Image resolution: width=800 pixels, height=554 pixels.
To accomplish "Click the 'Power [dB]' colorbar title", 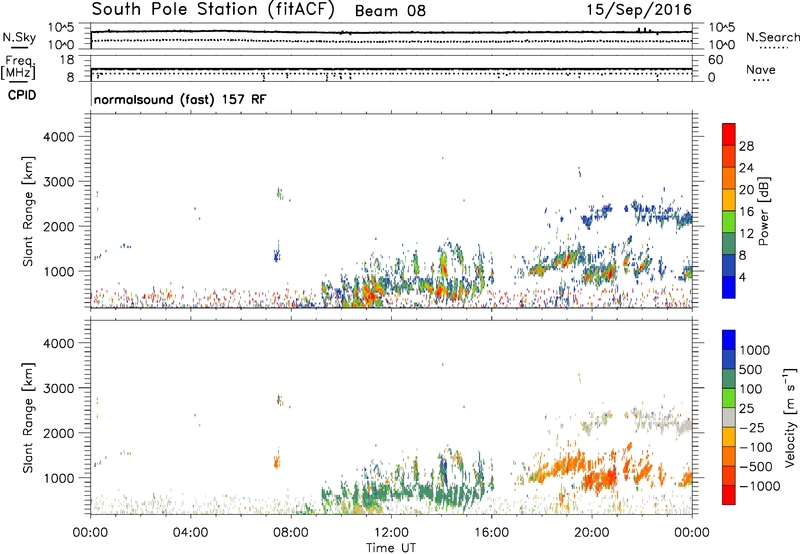I will (763, 211).
